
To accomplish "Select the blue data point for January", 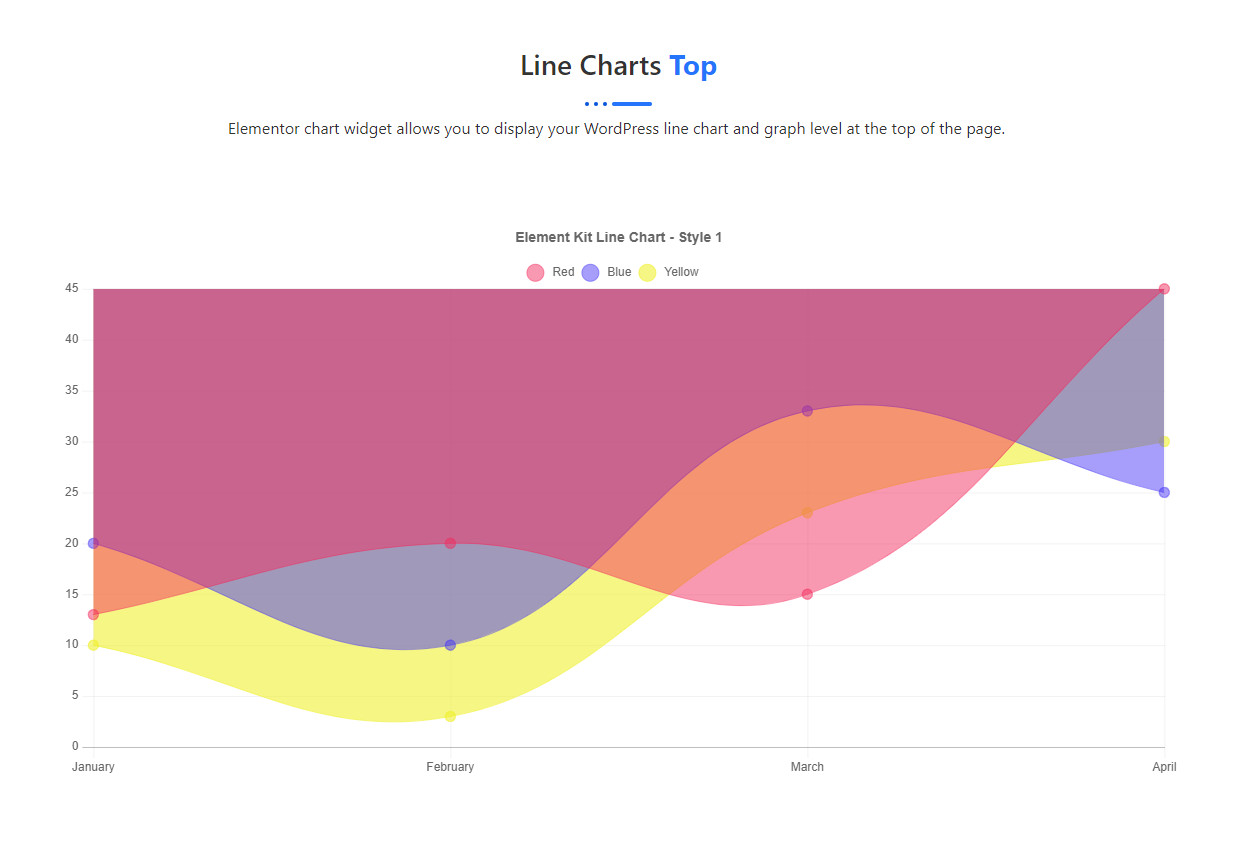I will [x=93, y=543].
